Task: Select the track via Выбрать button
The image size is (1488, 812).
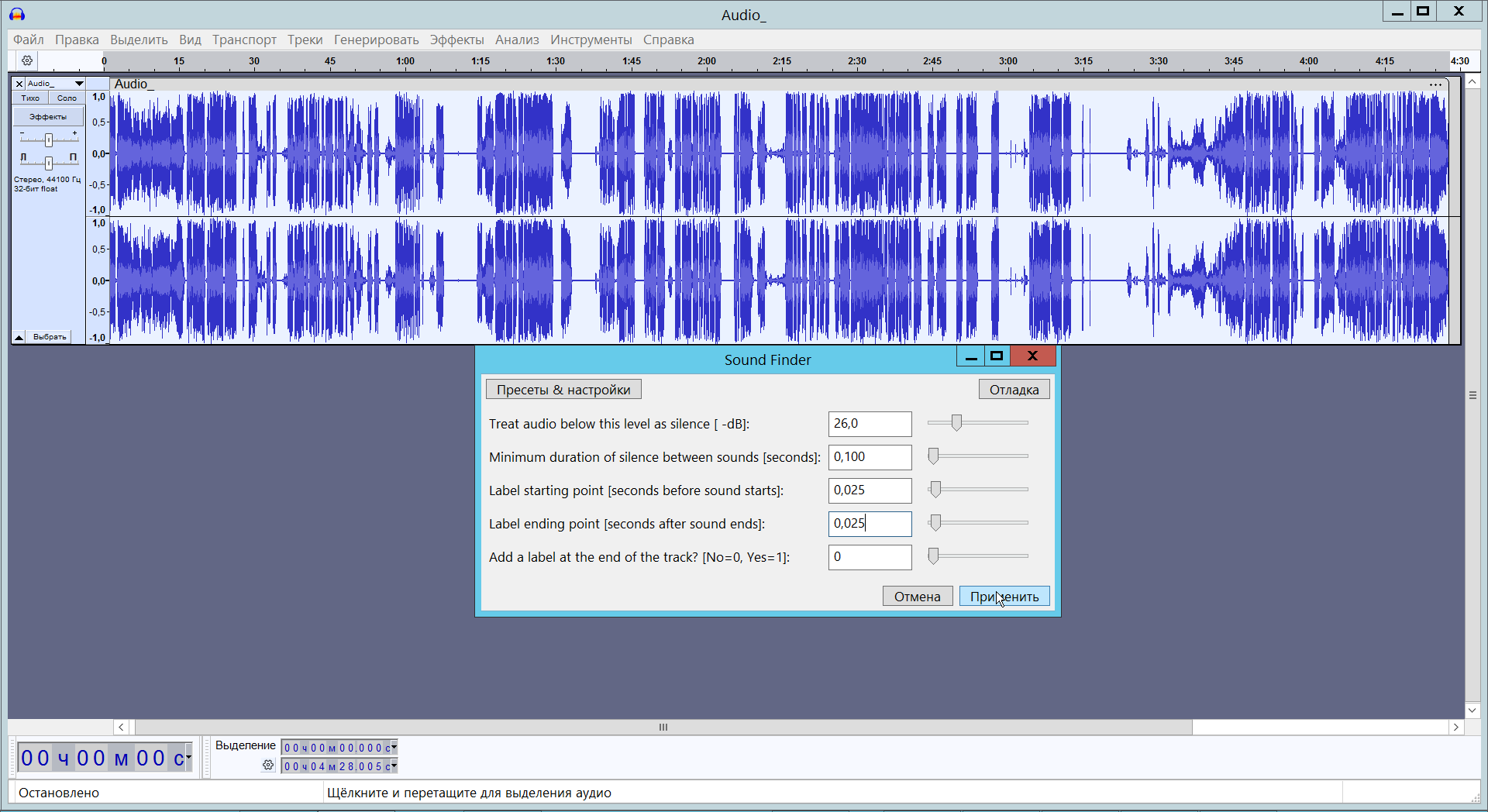Action: [50, 337]
